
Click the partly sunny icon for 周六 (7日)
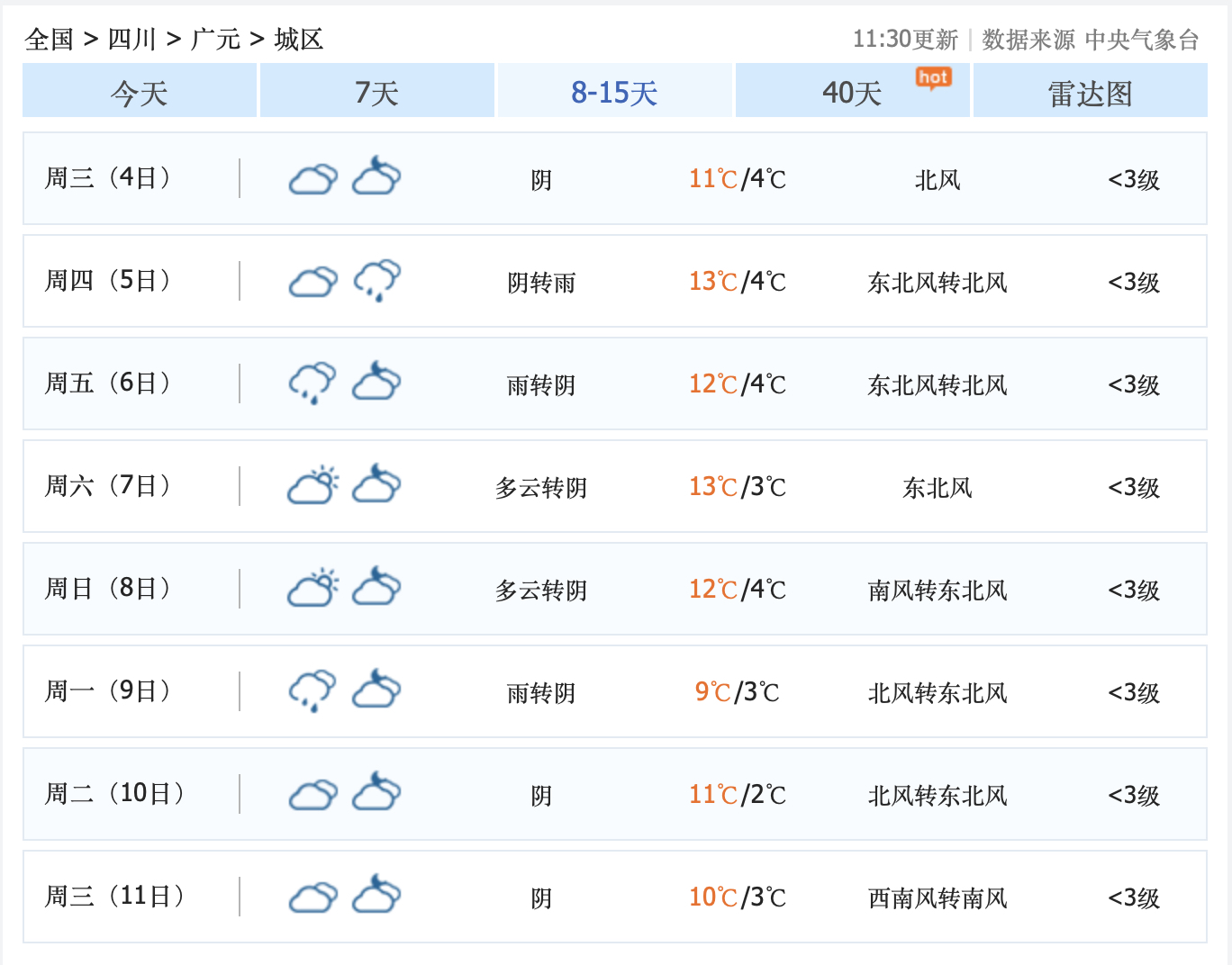(312, 484)
